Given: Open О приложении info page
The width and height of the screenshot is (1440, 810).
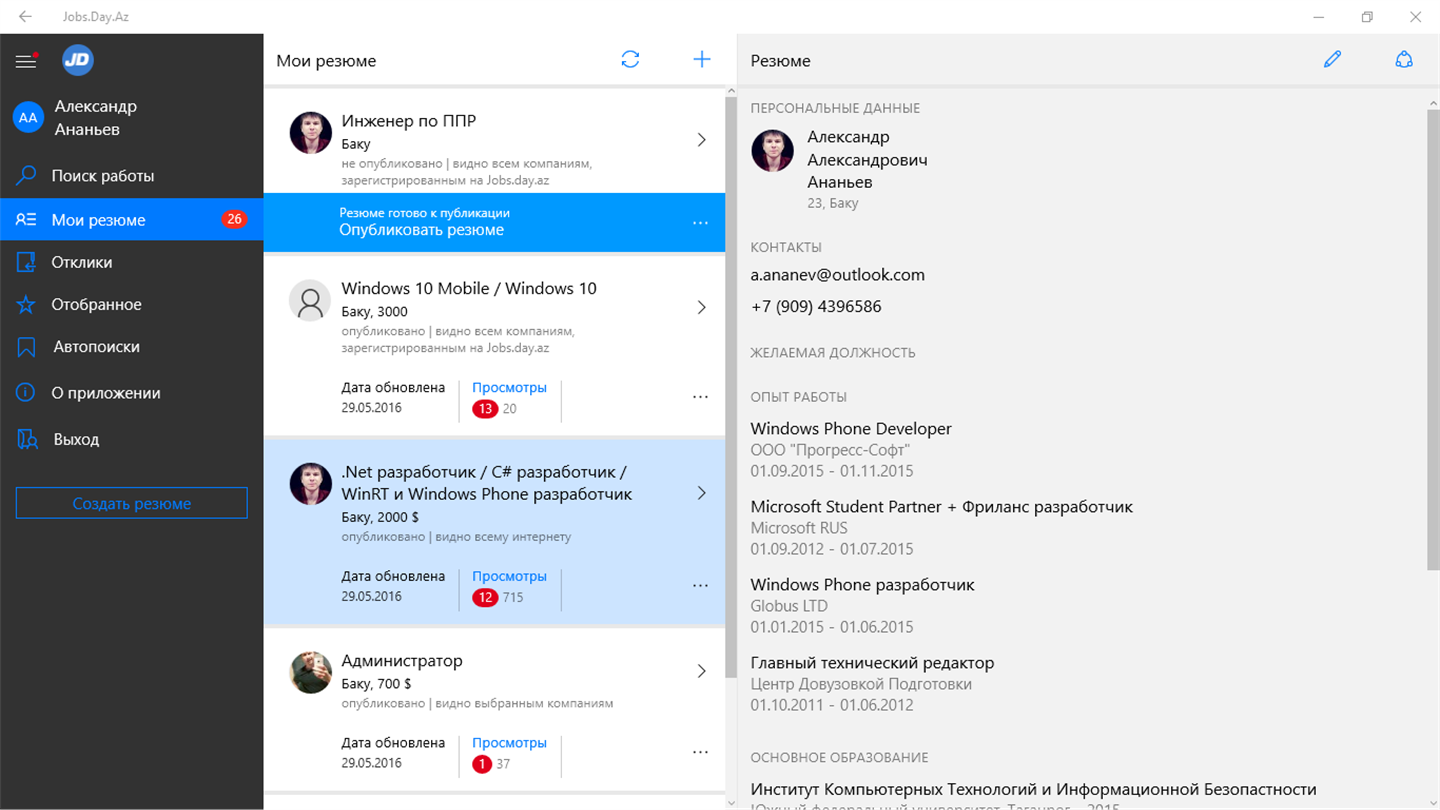Looking at the screenshot, I should [x=131, y=393].
